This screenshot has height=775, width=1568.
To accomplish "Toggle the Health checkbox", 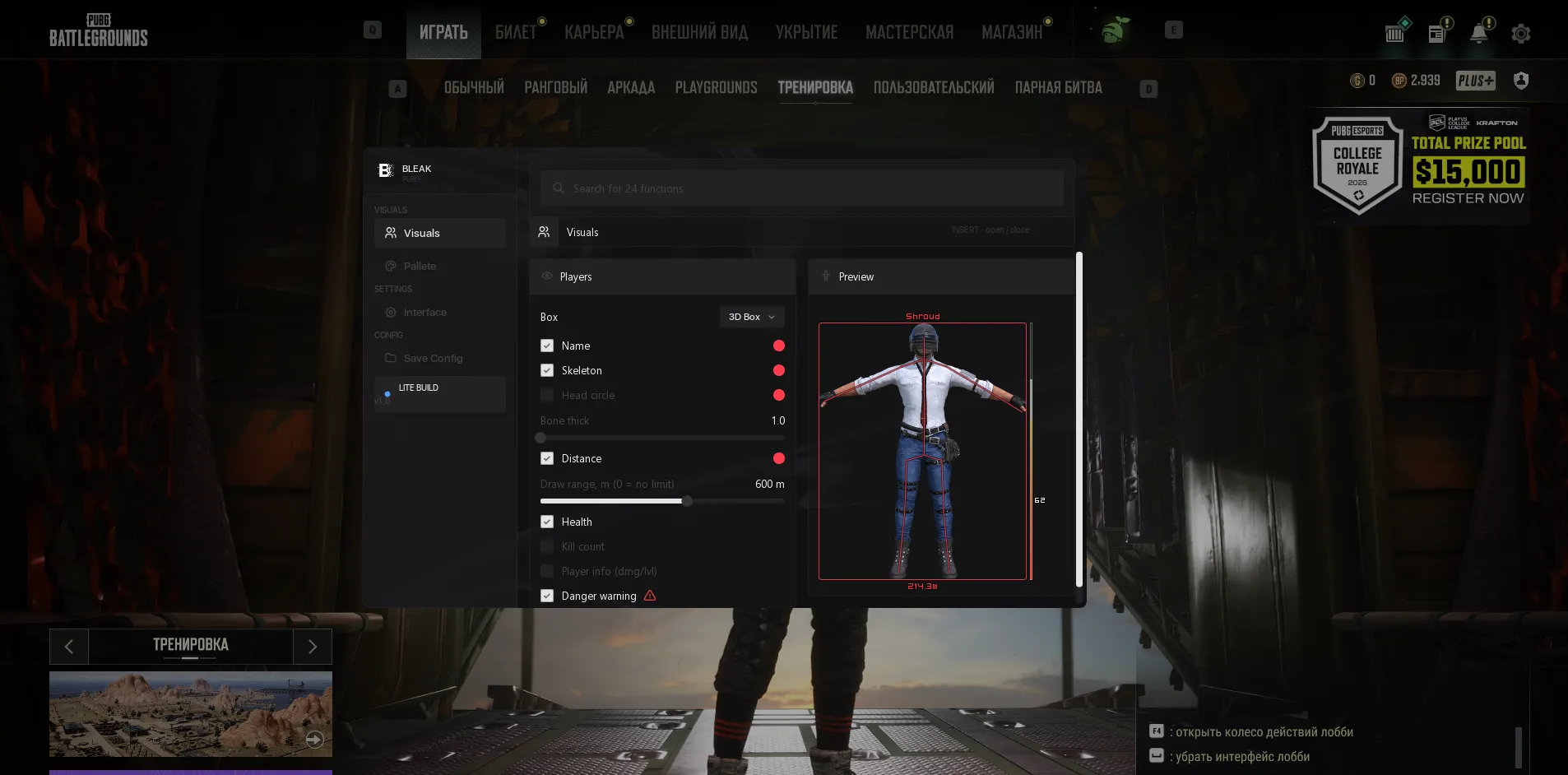I will pos(547,522).
